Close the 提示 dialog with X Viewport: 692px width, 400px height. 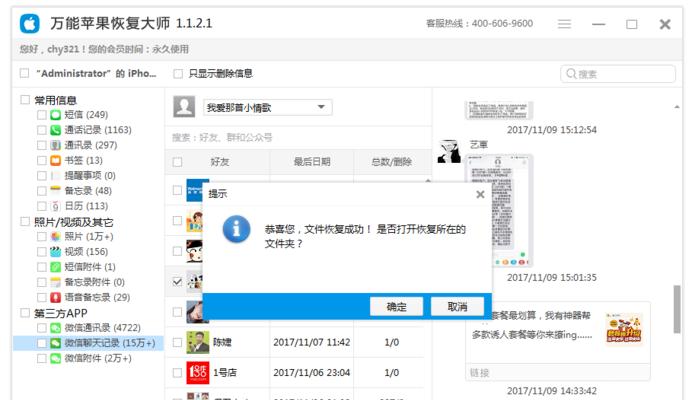[x=481, y=194]
